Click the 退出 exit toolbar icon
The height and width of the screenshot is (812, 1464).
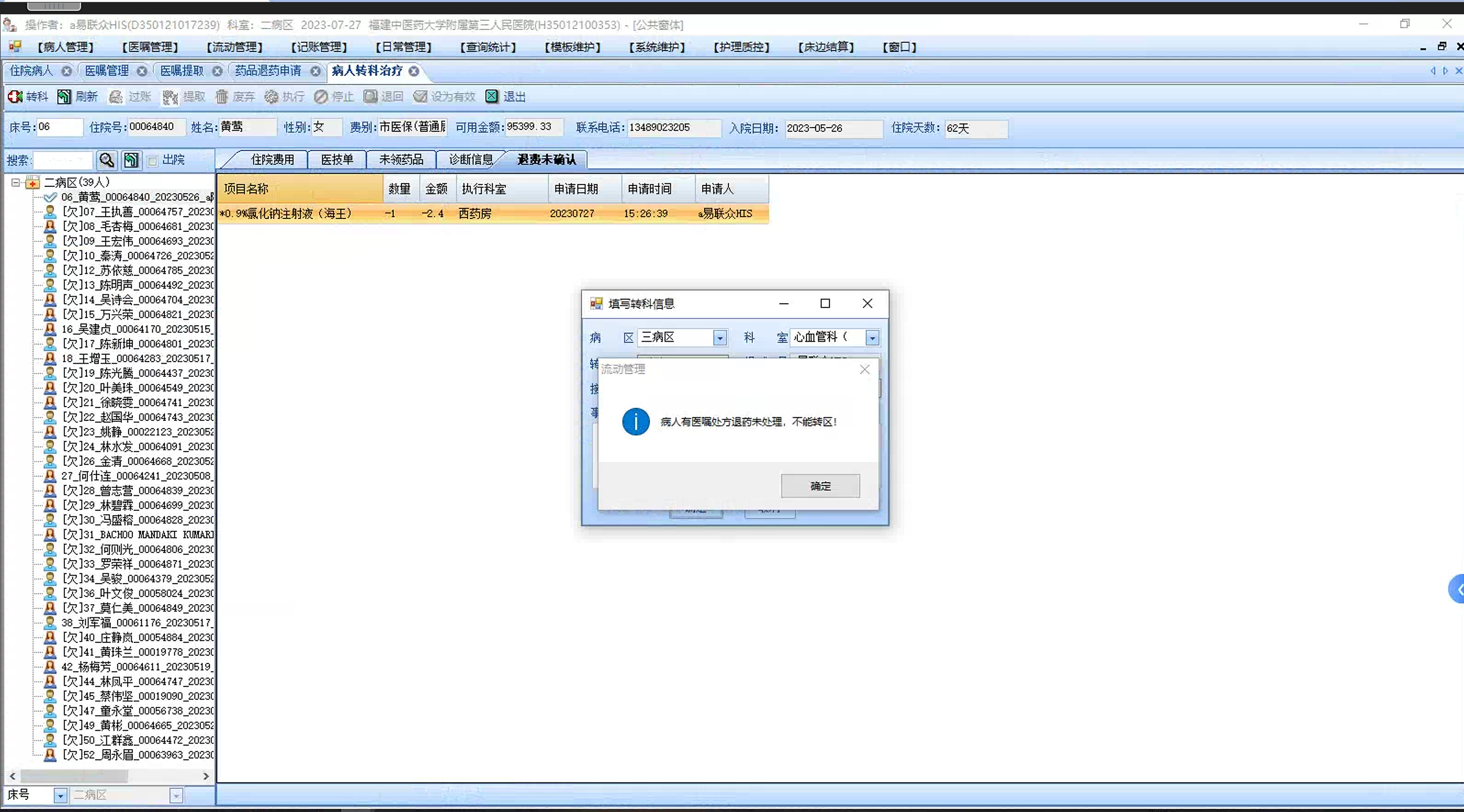491,97
